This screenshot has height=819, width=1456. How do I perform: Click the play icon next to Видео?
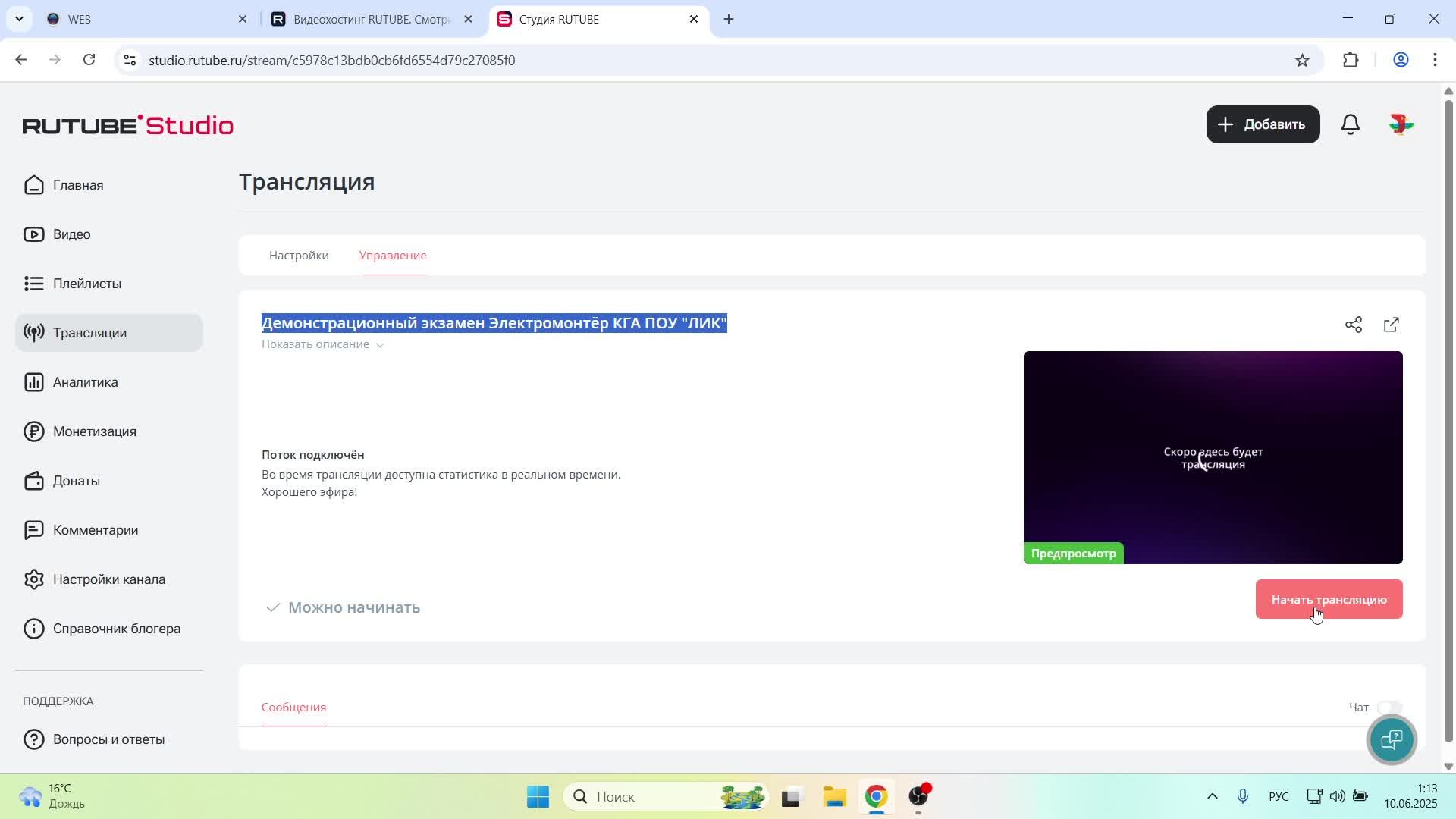click(34, 234)
